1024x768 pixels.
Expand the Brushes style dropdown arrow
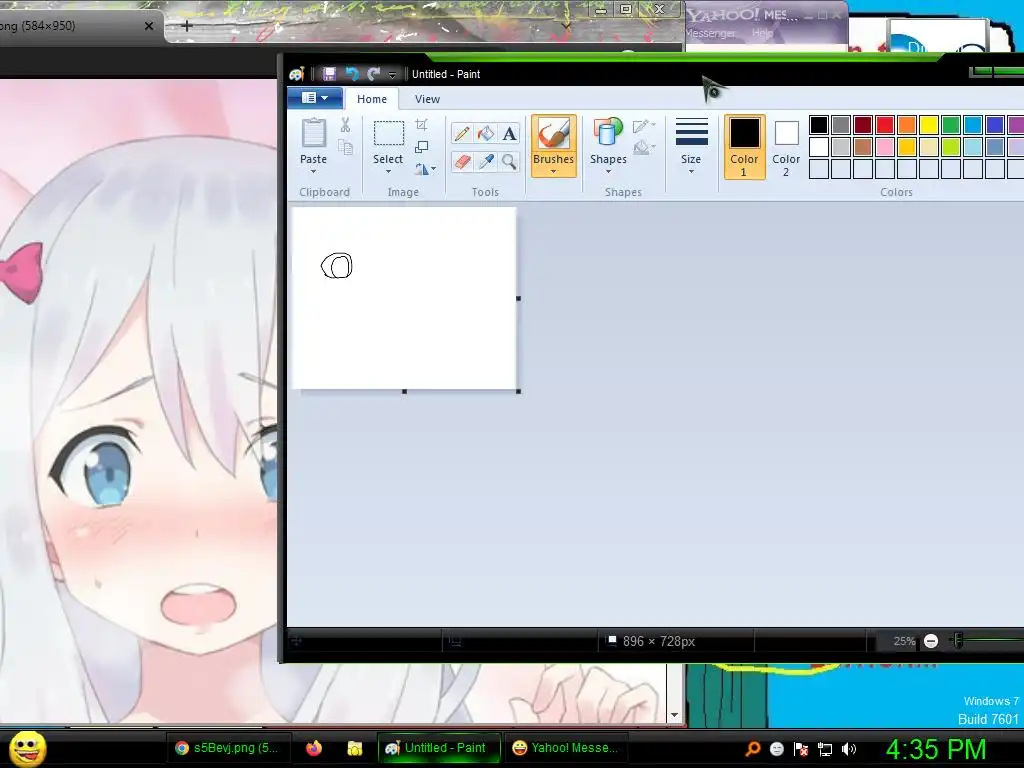(x=554, y=172)
